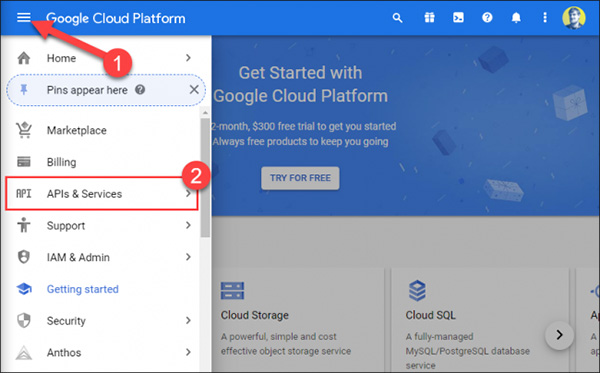Click the search magnifier icon

(397, 18)
